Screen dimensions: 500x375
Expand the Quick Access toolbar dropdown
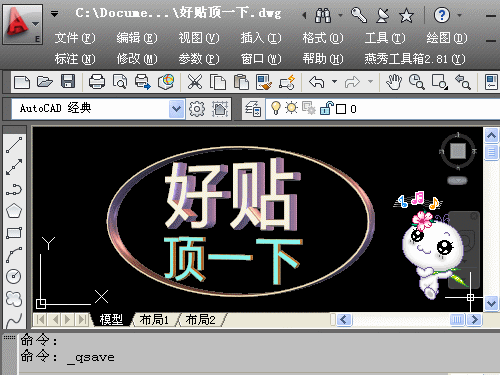(54, 14)
